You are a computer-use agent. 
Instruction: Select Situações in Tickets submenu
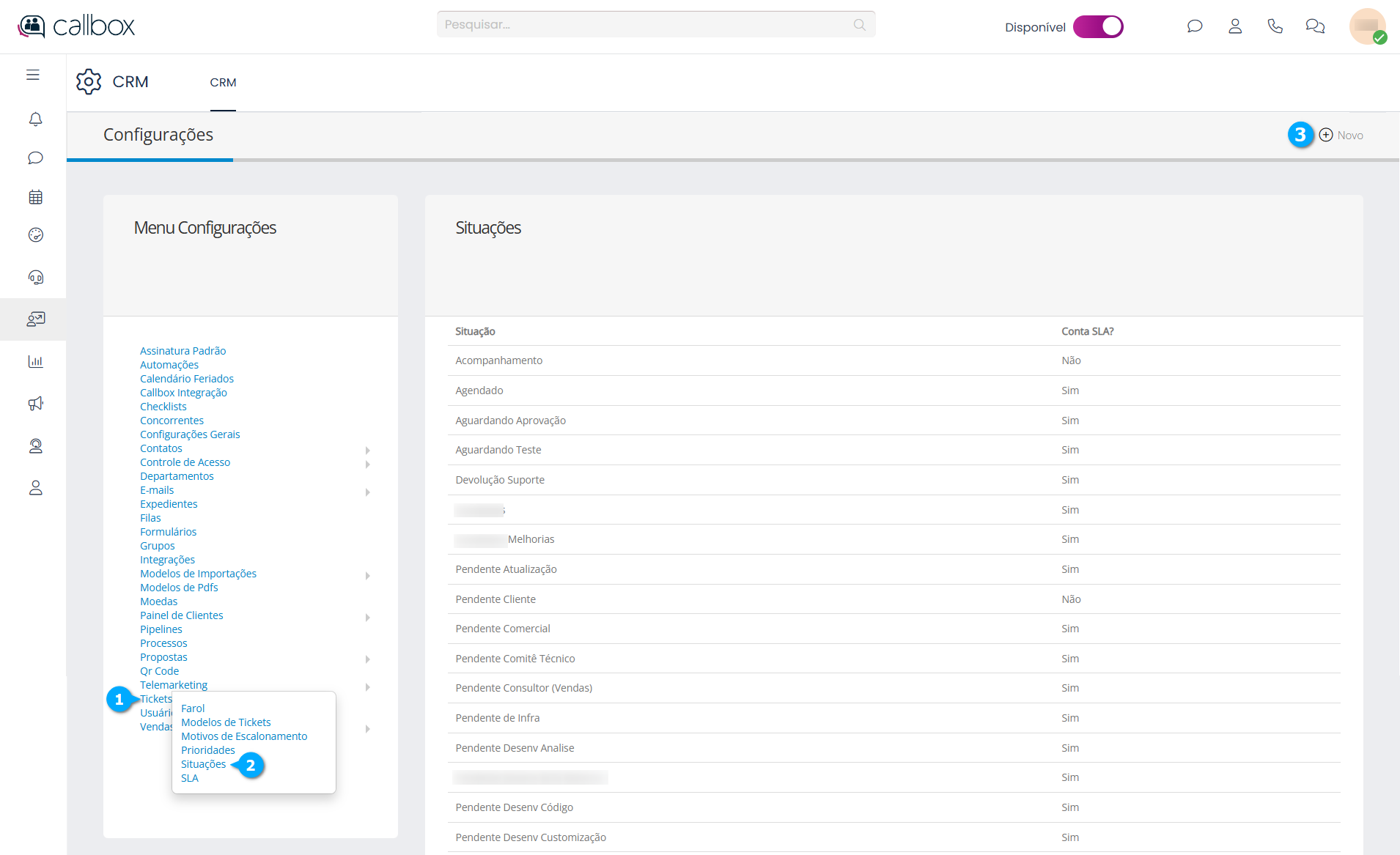[203, 764]
